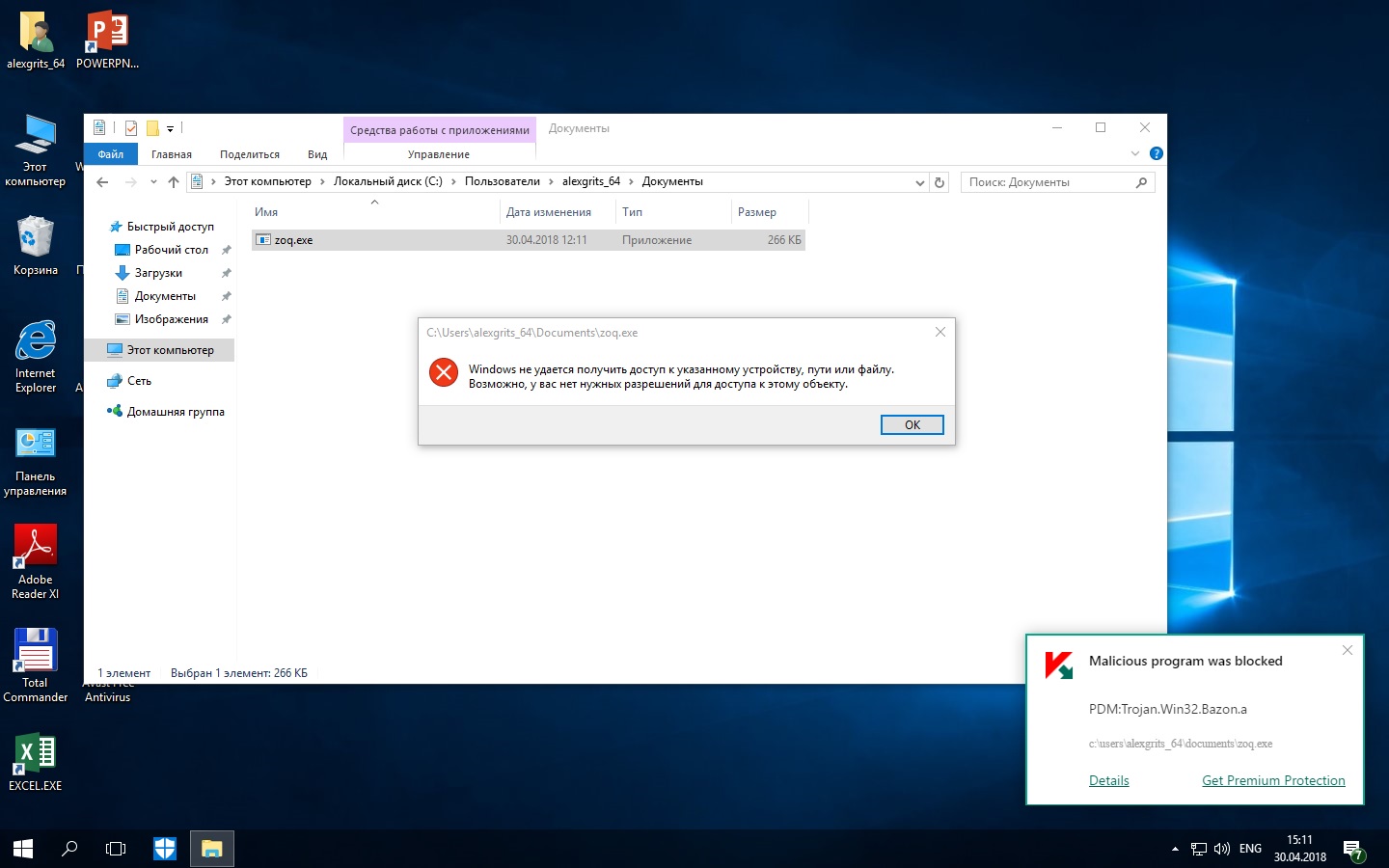Select the Этот компьютер desktop icon

(36, 150)
